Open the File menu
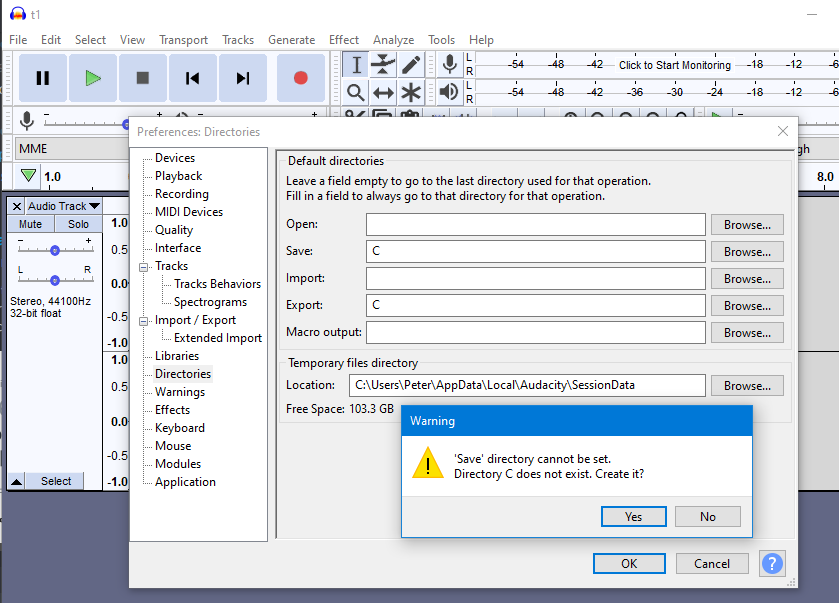This screenshot has height=603, width=839. pos(18,40)
